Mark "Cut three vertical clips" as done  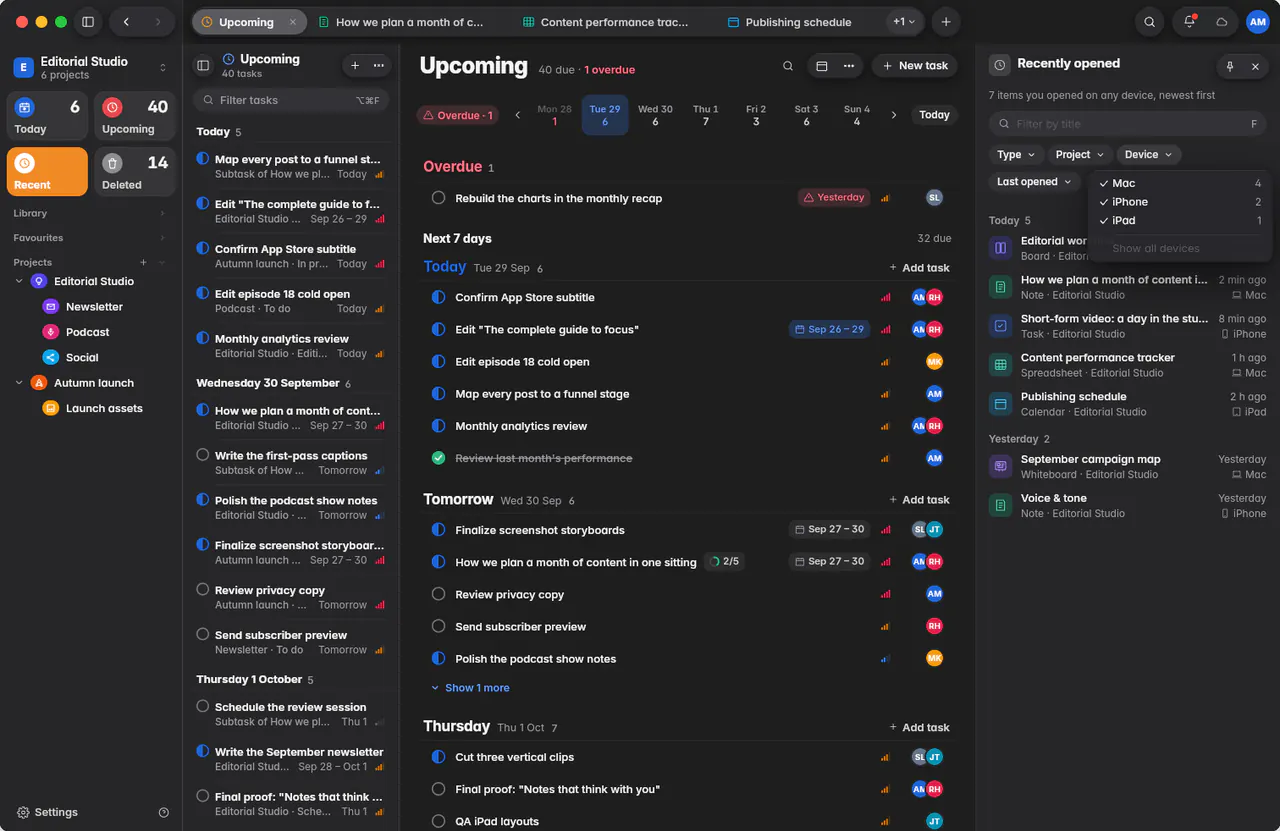tap(438, 757)
